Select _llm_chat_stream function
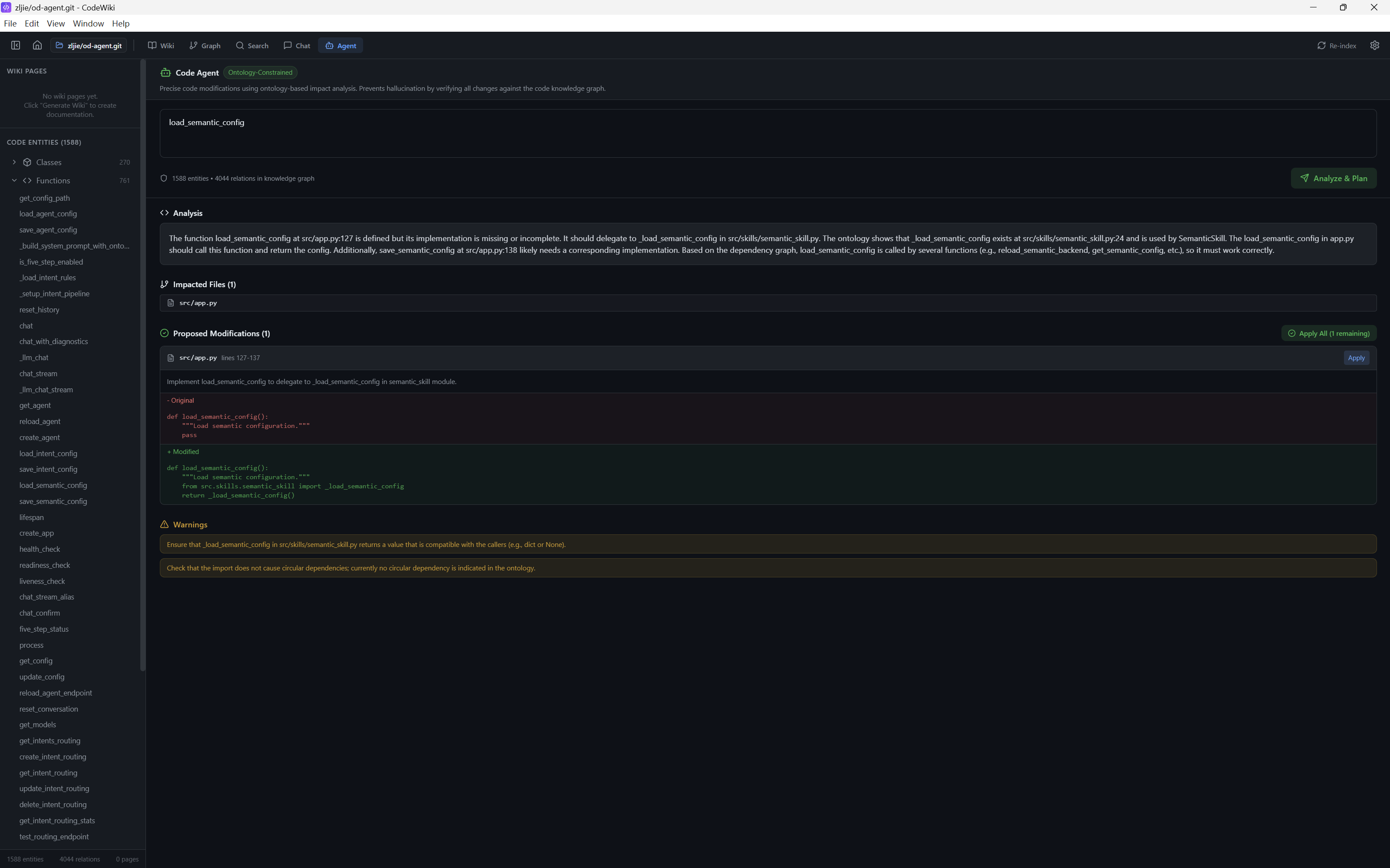1390x868 pixels. tap(46, 390)
